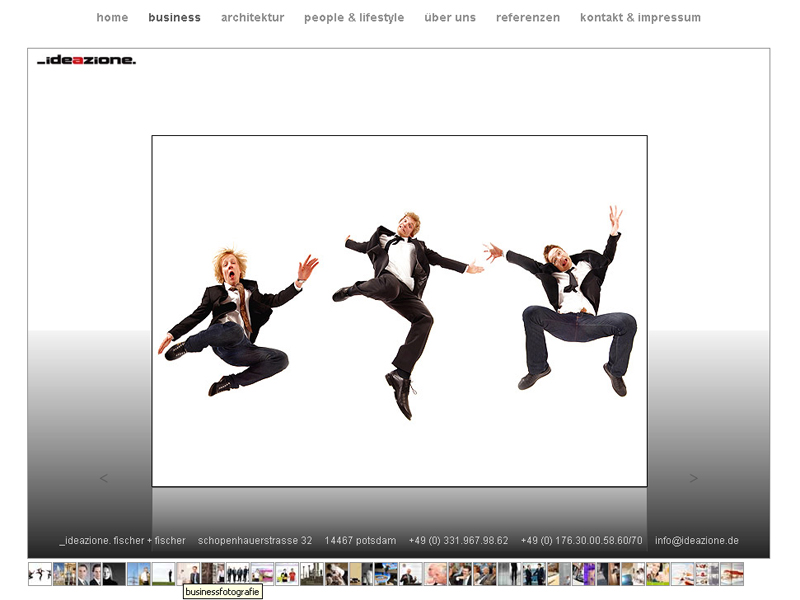The image size is (800, 600).
Task: Click the info@ideazione.de email address
Action: [x=697, y=540]
